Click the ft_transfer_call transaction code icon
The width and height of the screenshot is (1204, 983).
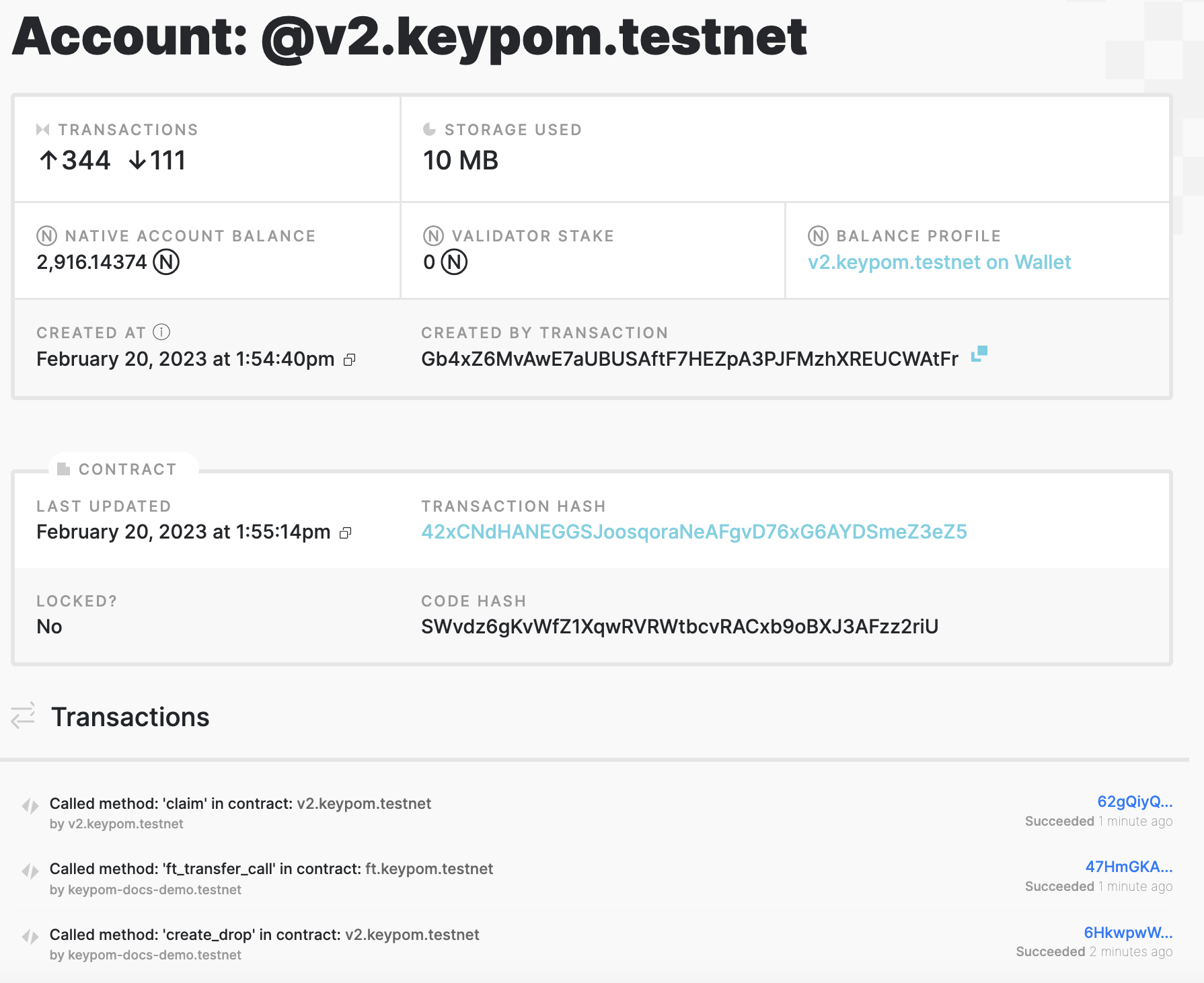pyautogui.click(x=30, y=871)
